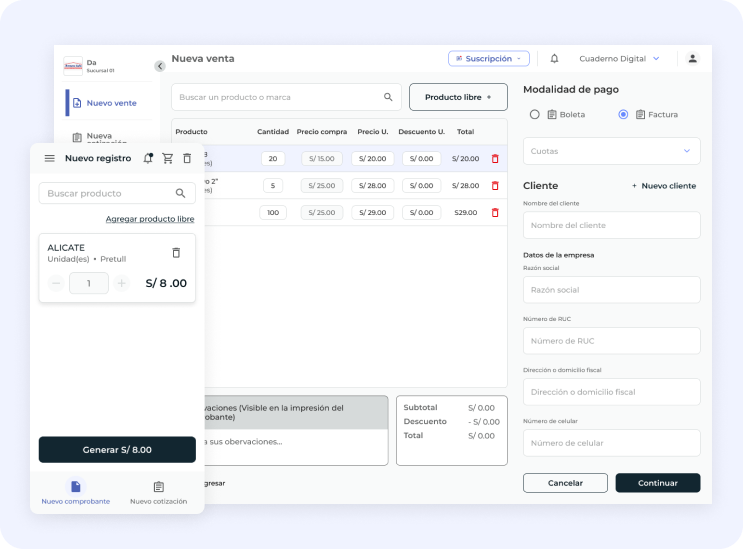This screenshot has width=743, height=549.
Task: Delete the ALICATE product card
Action: pos(176,252)
